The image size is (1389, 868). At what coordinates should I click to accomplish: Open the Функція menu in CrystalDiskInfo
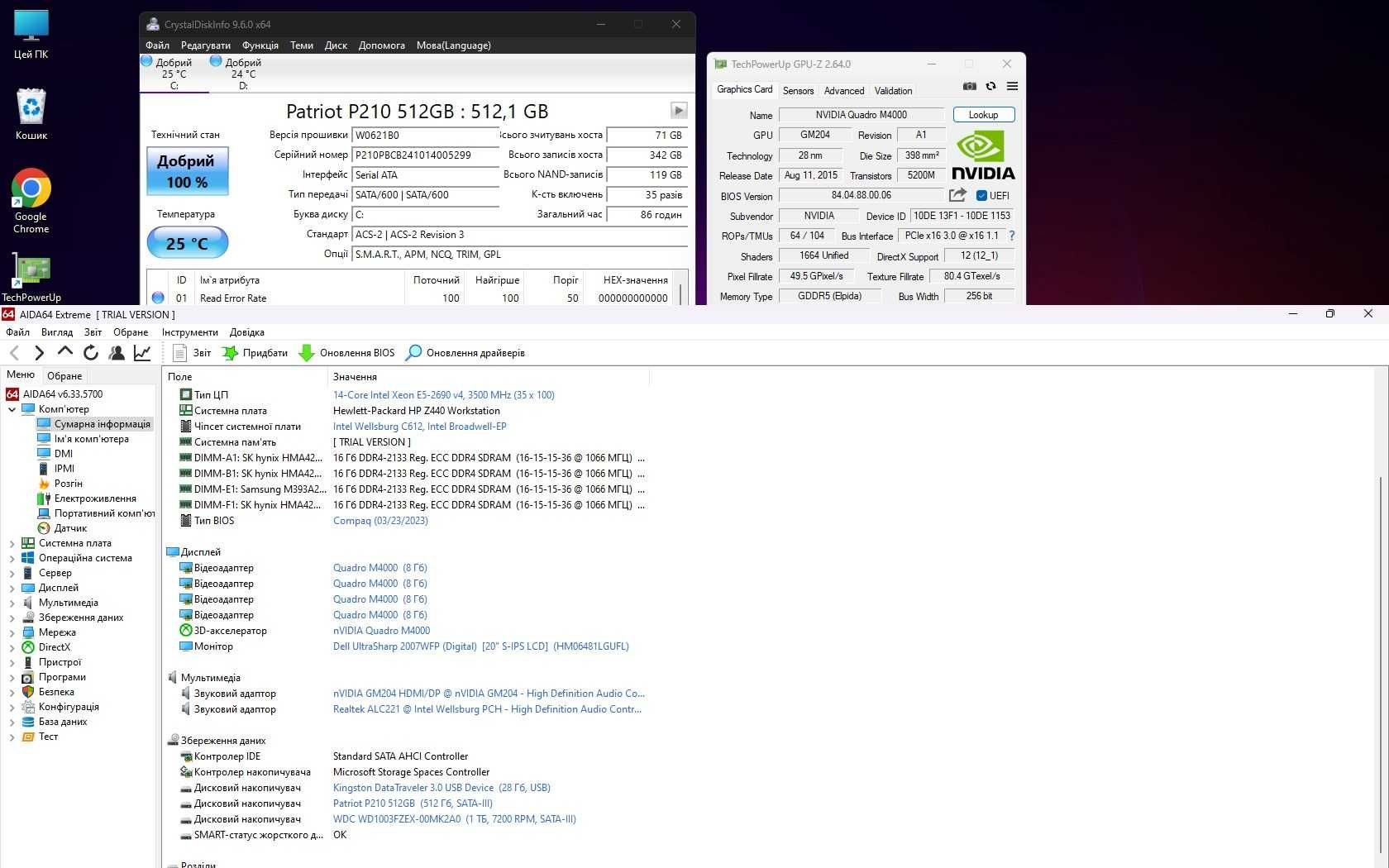(x=260, y=45)
